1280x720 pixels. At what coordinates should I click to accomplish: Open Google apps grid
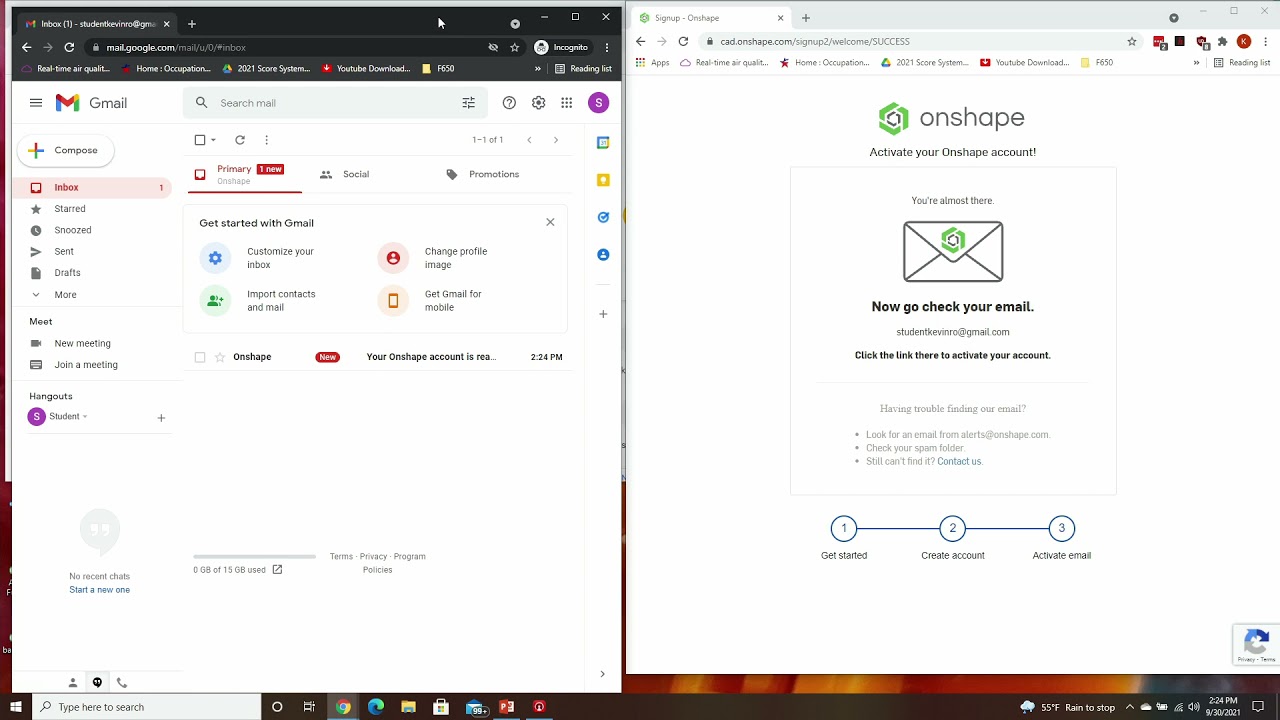(566, 103)
